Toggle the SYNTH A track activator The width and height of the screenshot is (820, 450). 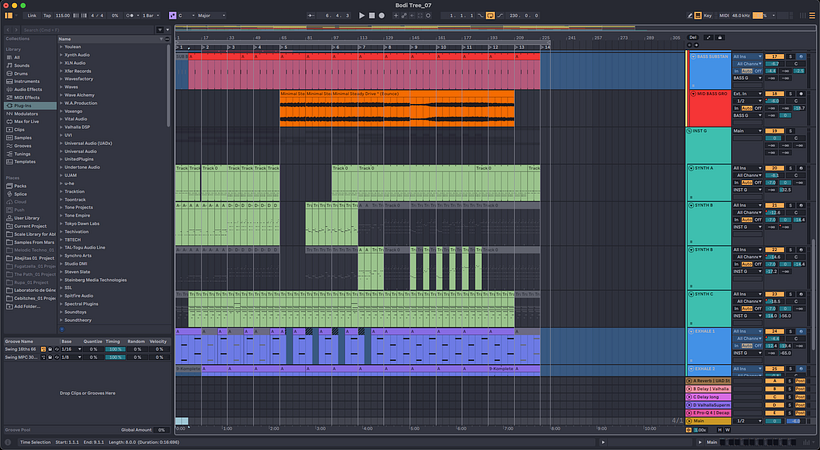[x=777, y=168]
